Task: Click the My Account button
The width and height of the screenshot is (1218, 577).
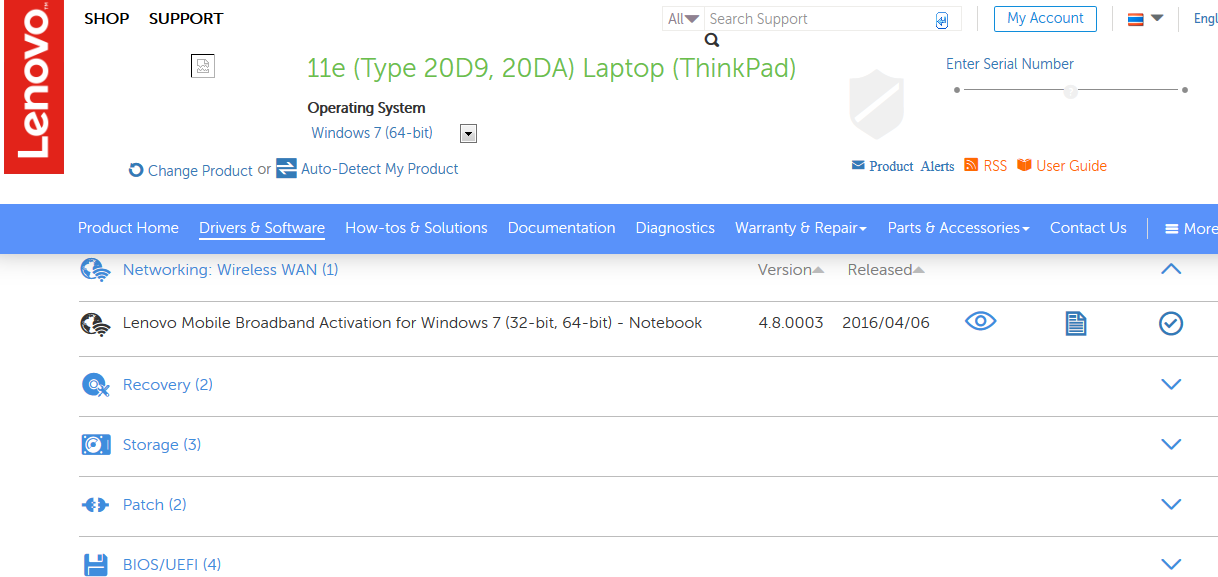Action: 1045,19
